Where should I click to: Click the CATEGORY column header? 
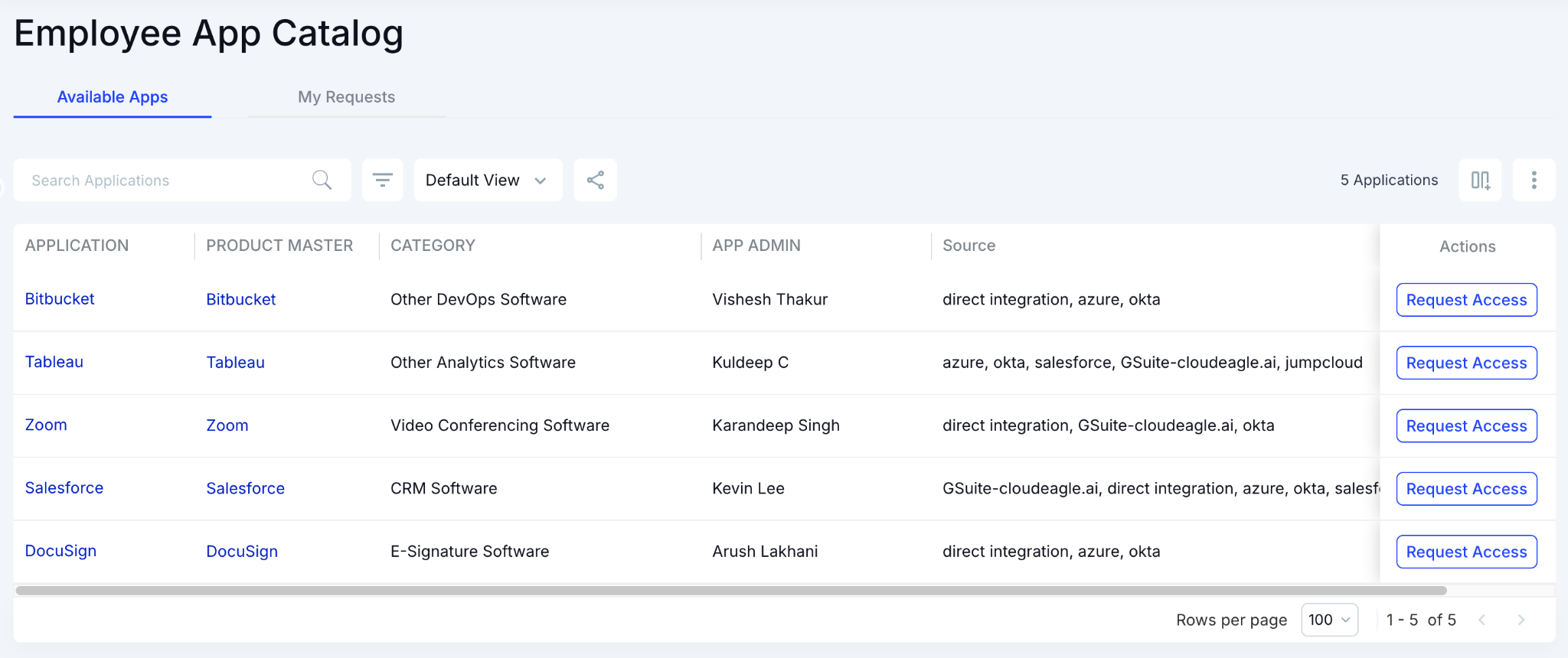433,246
